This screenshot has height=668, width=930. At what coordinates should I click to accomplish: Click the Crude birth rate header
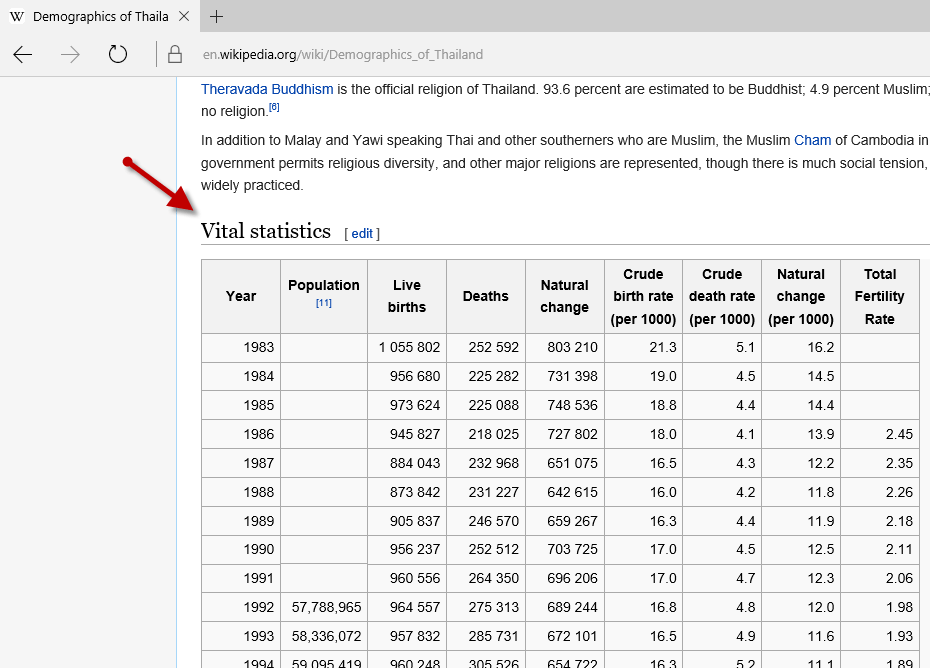click(644, 297)
